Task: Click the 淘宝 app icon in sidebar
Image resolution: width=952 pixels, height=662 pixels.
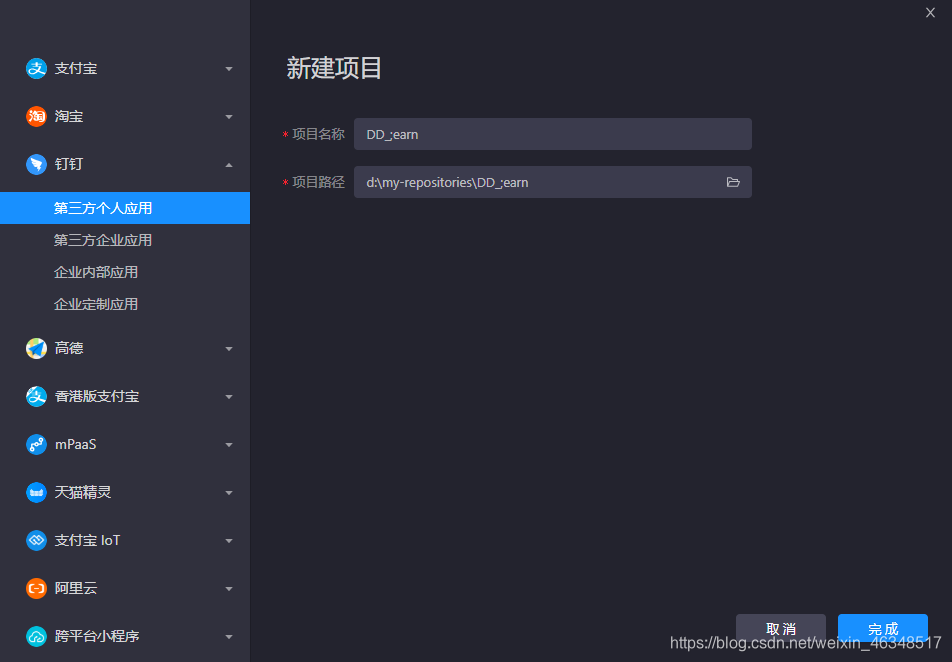Action: (x=35, y=116)
